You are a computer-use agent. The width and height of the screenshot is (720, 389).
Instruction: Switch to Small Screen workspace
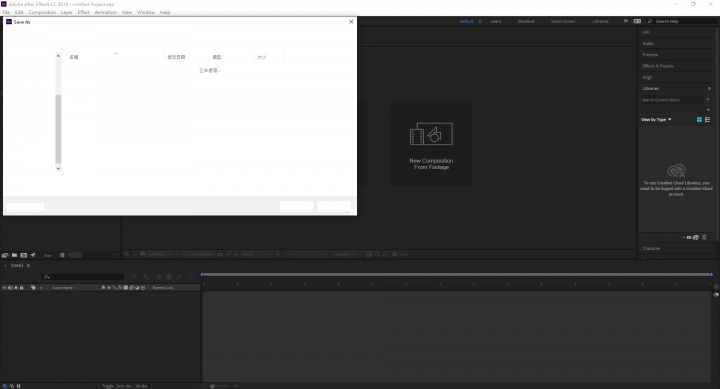coord(563,22)
